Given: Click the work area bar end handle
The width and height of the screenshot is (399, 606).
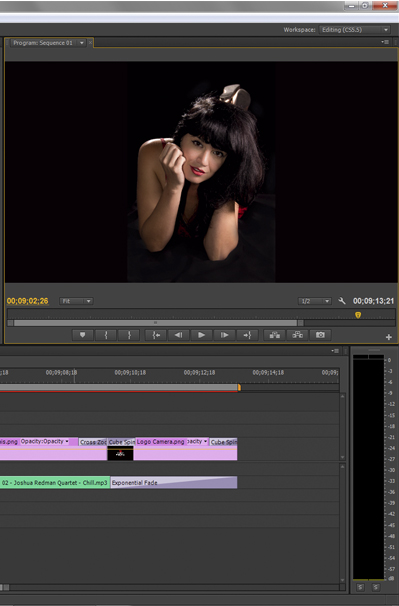Looking at the screenshot, I should click(x=239, y=387).
